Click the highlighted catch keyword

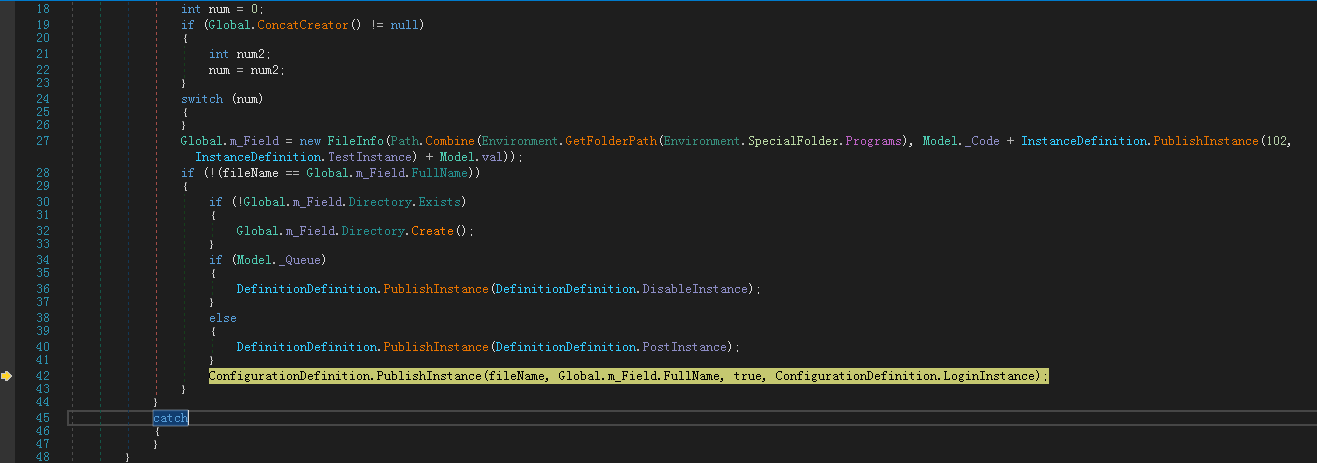170,418
